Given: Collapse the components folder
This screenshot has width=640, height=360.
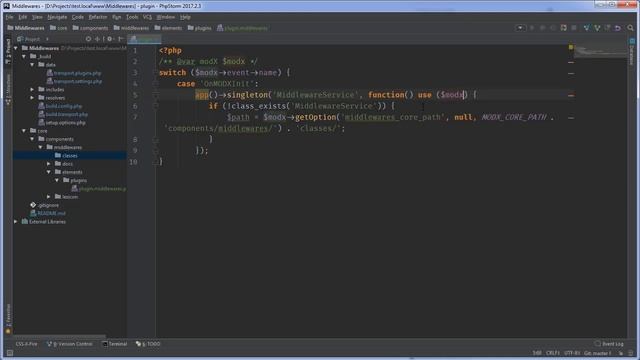Looking at the screenshot, I should coord(32,139).
